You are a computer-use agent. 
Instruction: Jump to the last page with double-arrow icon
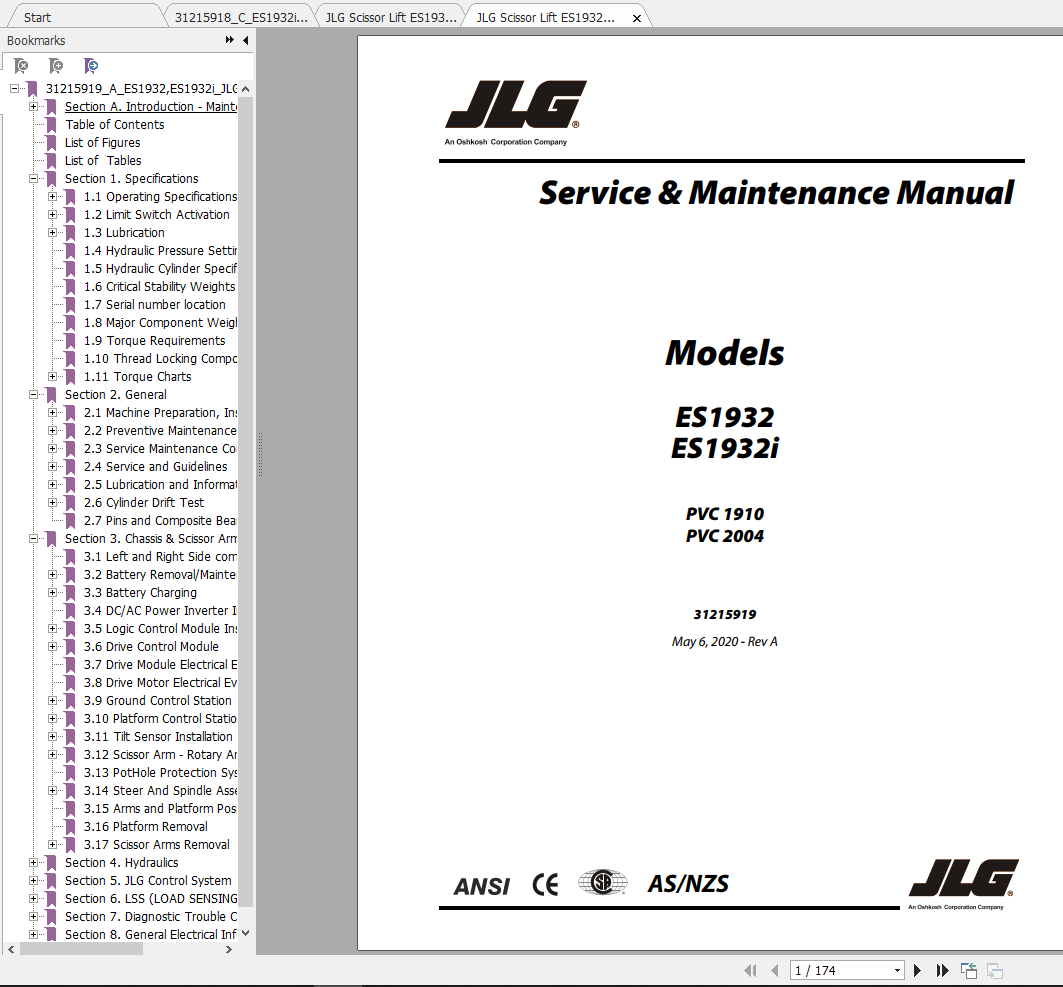(942, 970)
